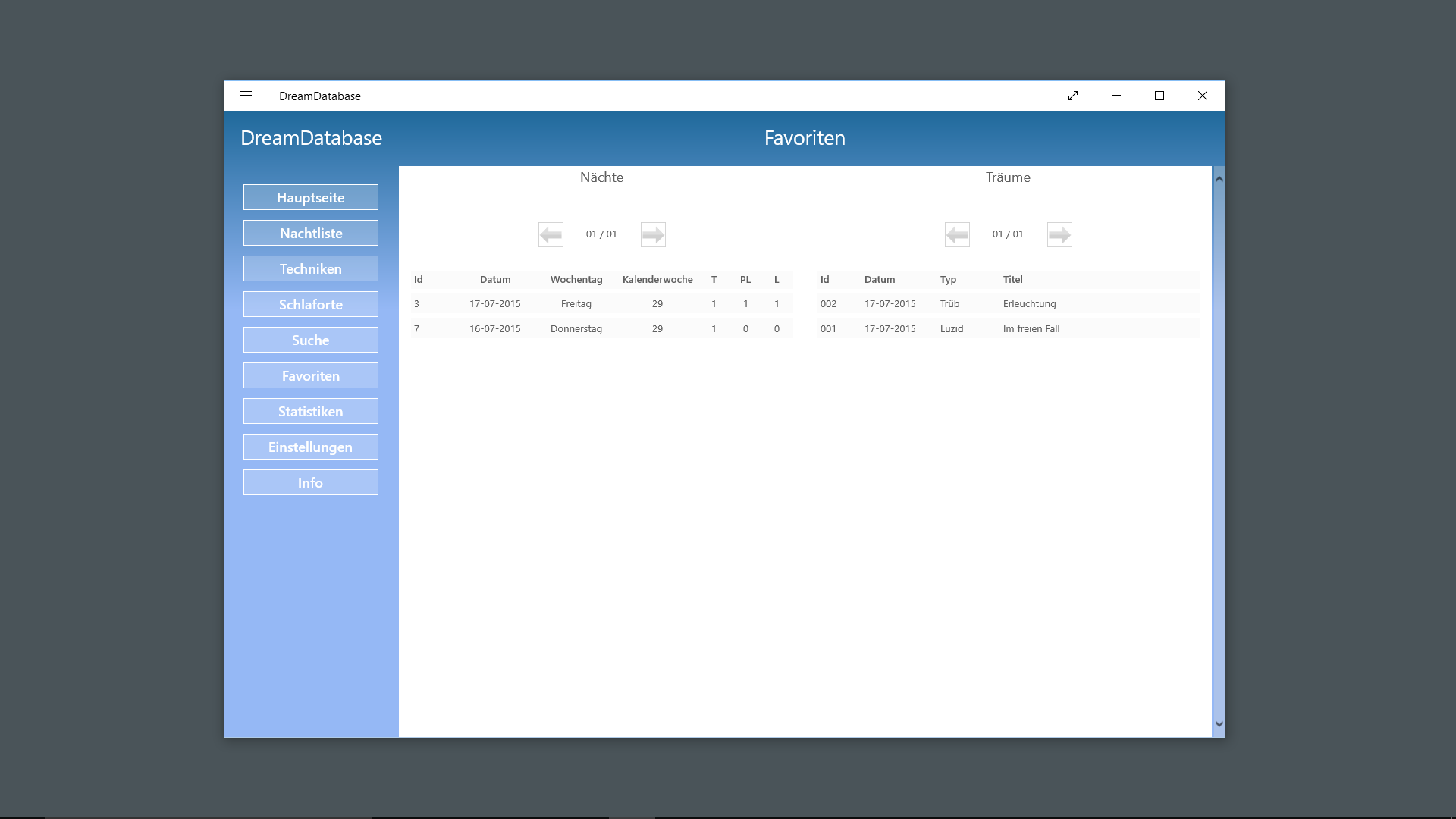Click the fullscreen expand arrows icon
Screen dimensions: 1456x819
(1073, 96)
